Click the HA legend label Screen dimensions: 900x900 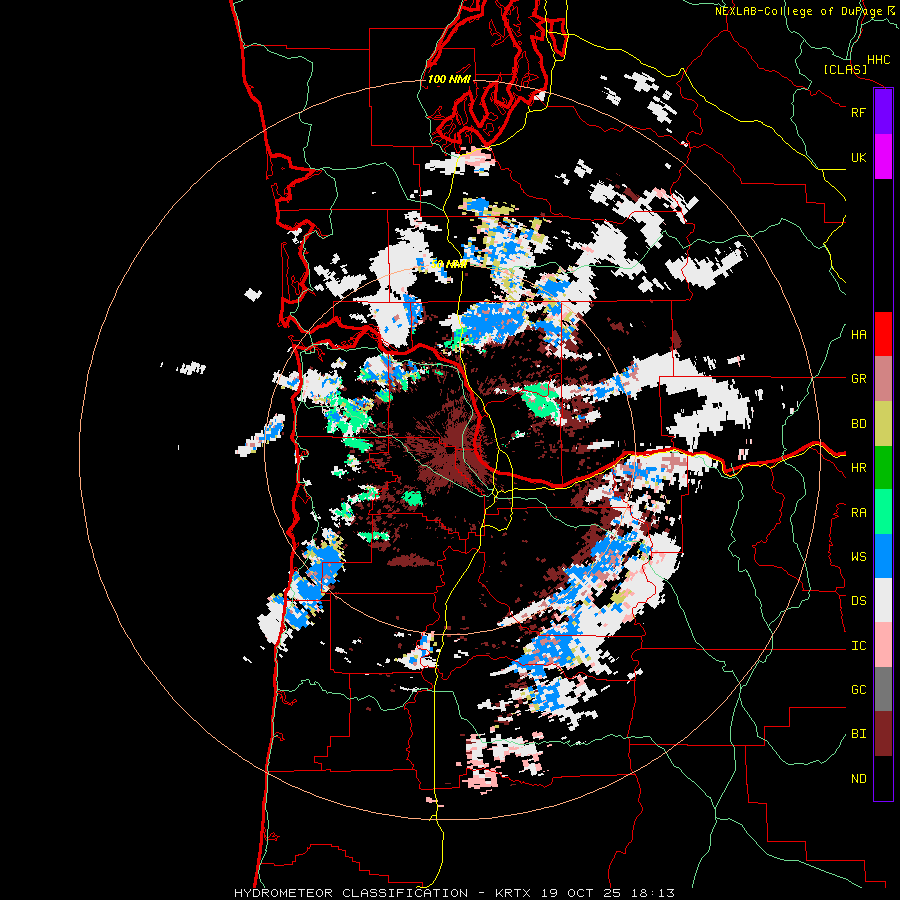(x=858, y=334)
